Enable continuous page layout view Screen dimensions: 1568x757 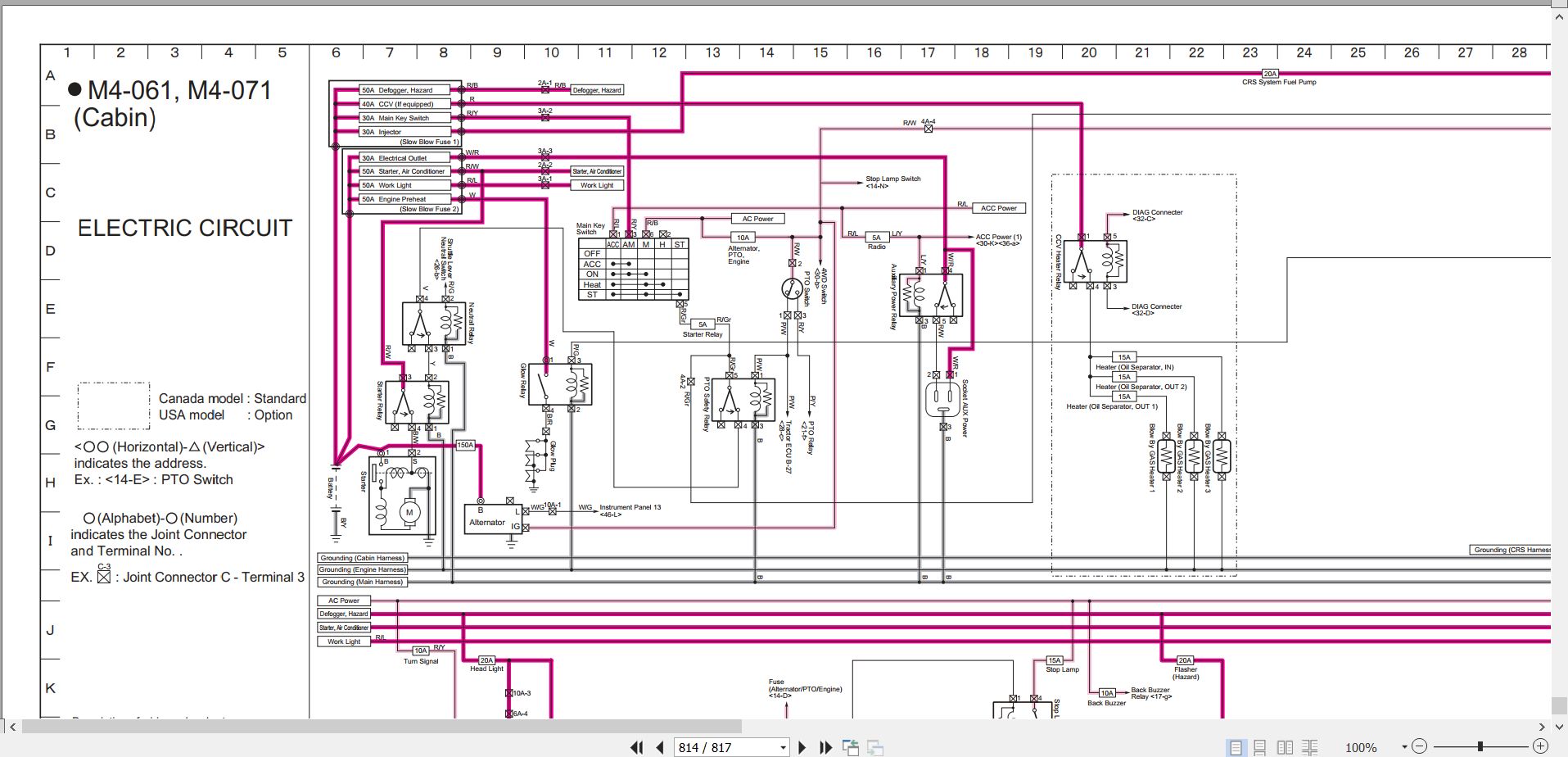pos(1260,747)
